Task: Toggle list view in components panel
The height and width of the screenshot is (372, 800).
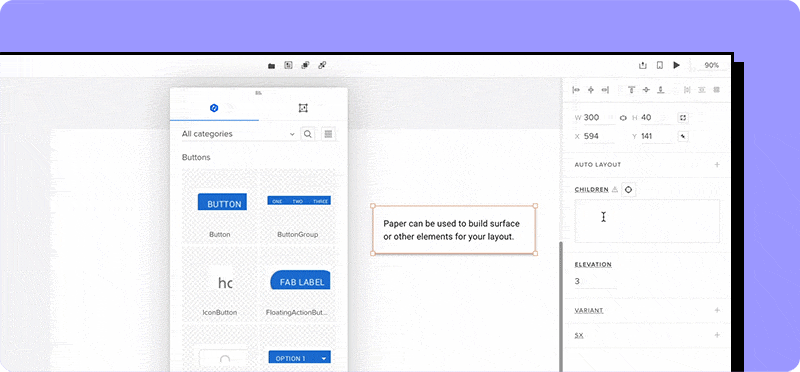Action: click(x=329, y=134)
